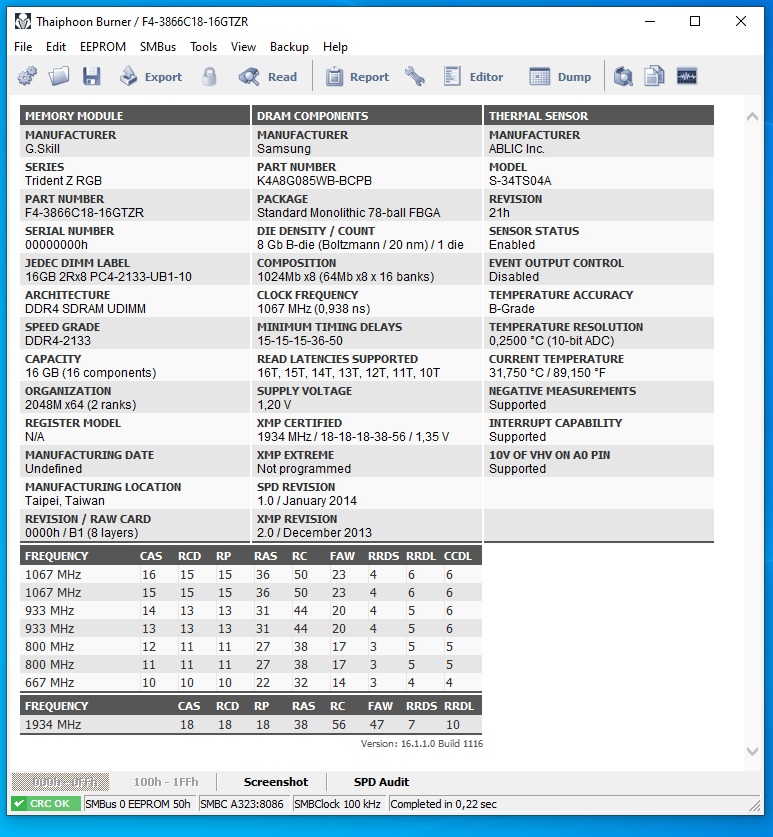Screen dimensions: 773x837
Task: Click the part number F4-3866C18-16GTZR value
Action: point(84,213)
